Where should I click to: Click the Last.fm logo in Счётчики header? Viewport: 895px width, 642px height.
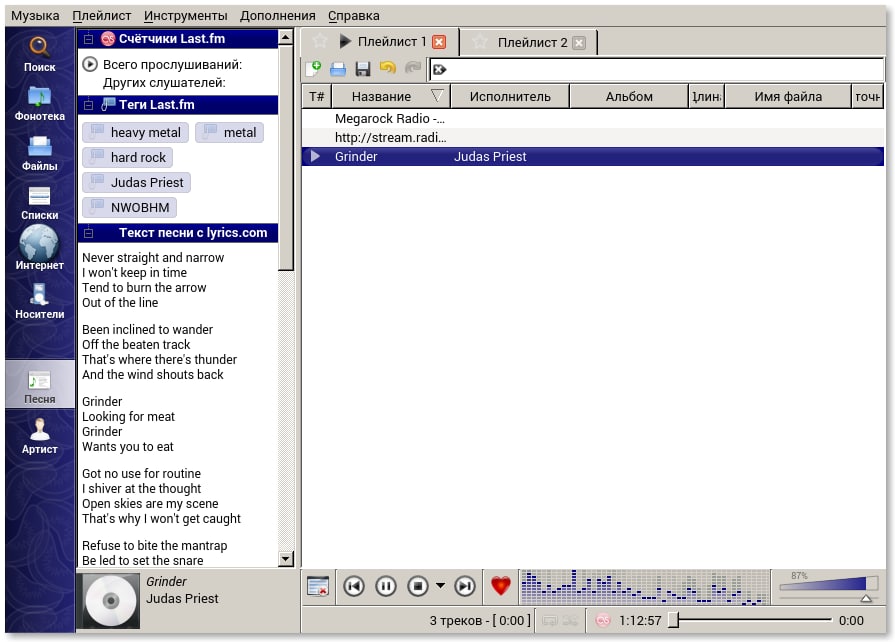pyautogui.click(x=107, y=39)
